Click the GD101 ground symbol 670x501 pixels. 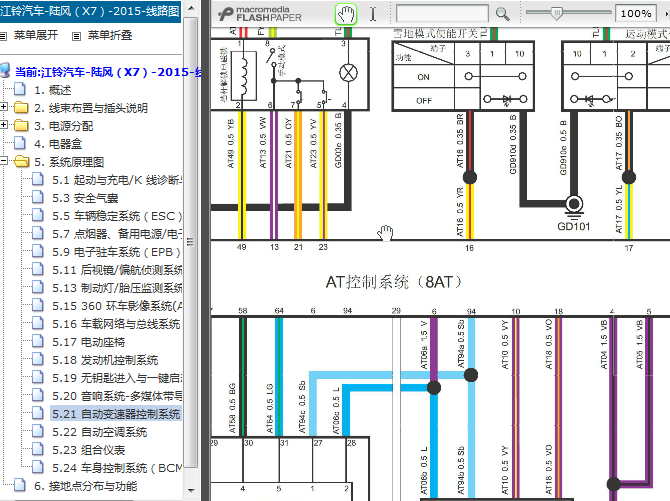[574, 205]
